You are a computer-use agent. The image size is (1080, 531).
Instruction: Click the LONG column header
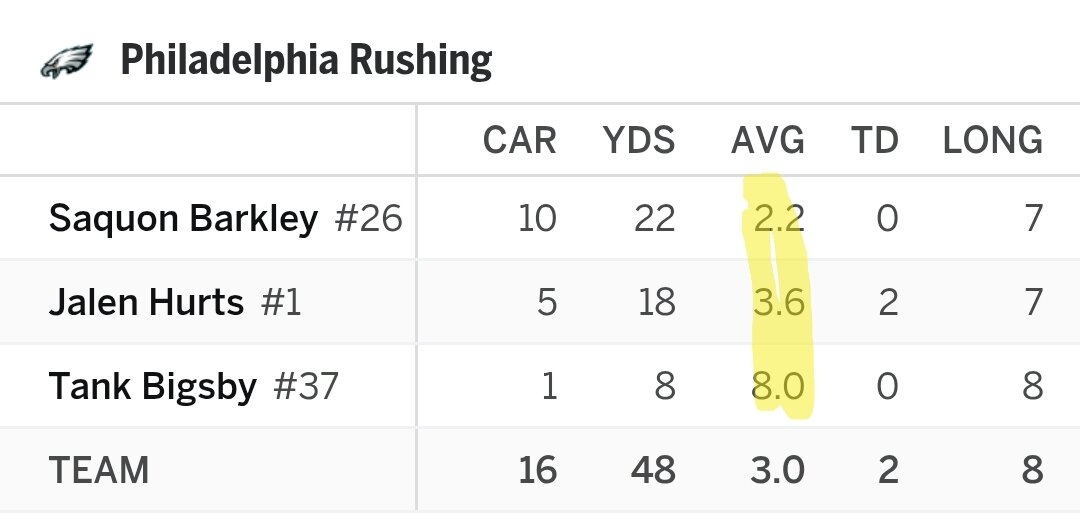click(992, 141)
